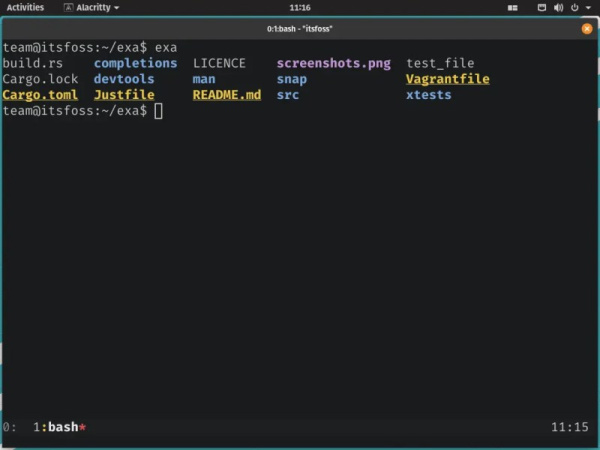The width and height of the screenshot is (600, 450).
Task: Close the window with orange X button
Action: 587,29
